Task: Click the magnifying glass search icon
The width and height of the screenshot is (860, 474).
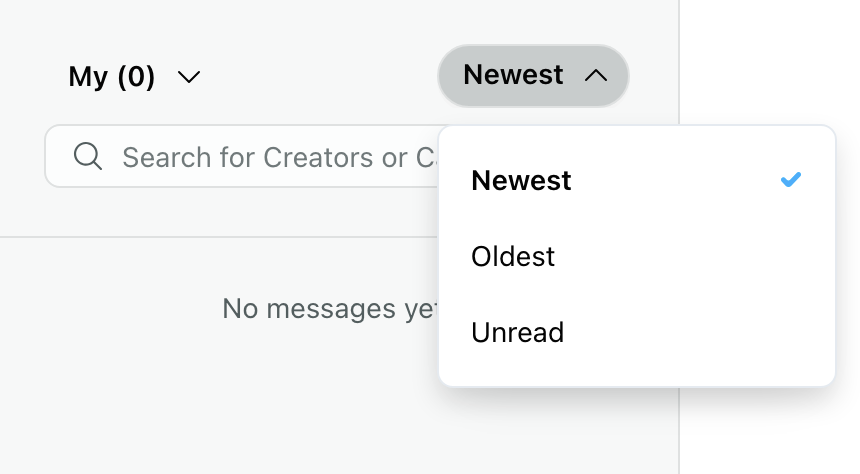Action: point(88,156)
